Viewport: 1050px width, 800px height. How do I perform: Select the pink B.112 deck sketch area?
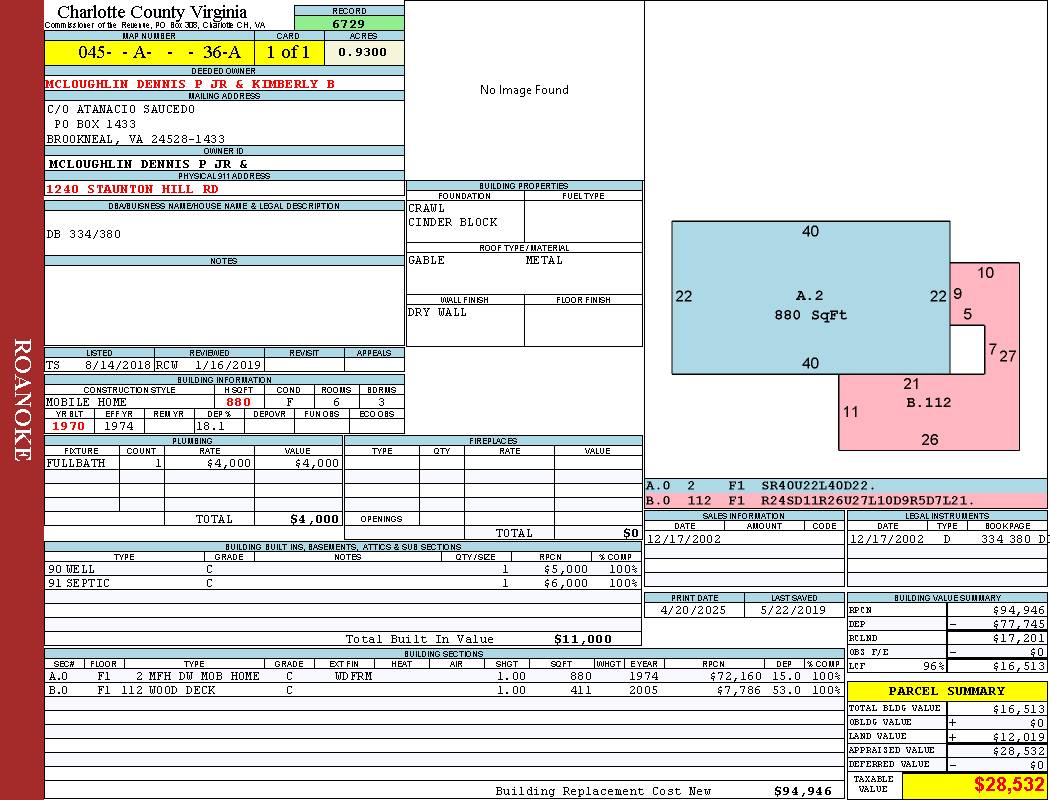click(928, 410)
